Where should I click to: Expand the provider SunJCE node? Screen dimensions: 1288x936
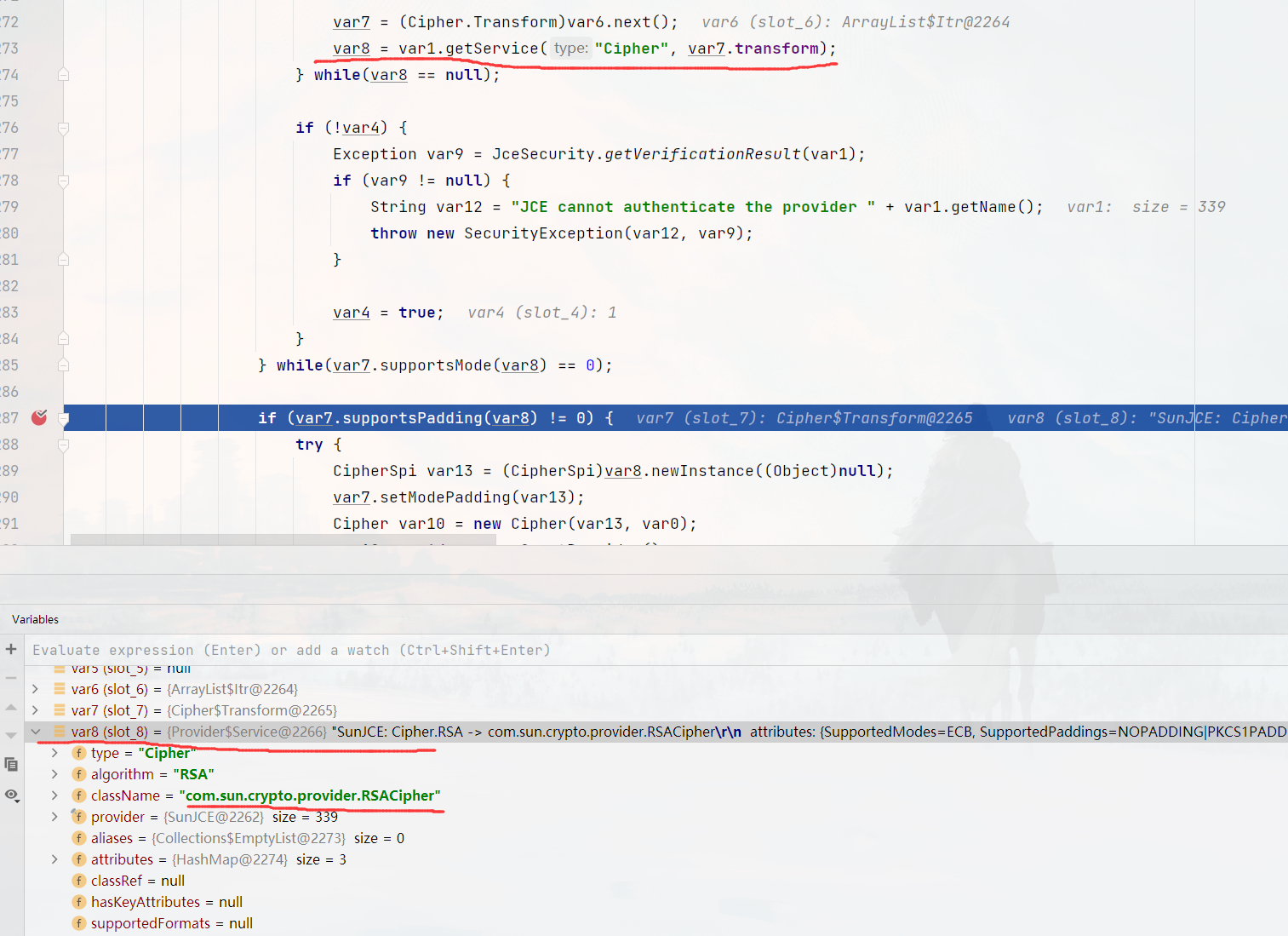pos(54,816)
